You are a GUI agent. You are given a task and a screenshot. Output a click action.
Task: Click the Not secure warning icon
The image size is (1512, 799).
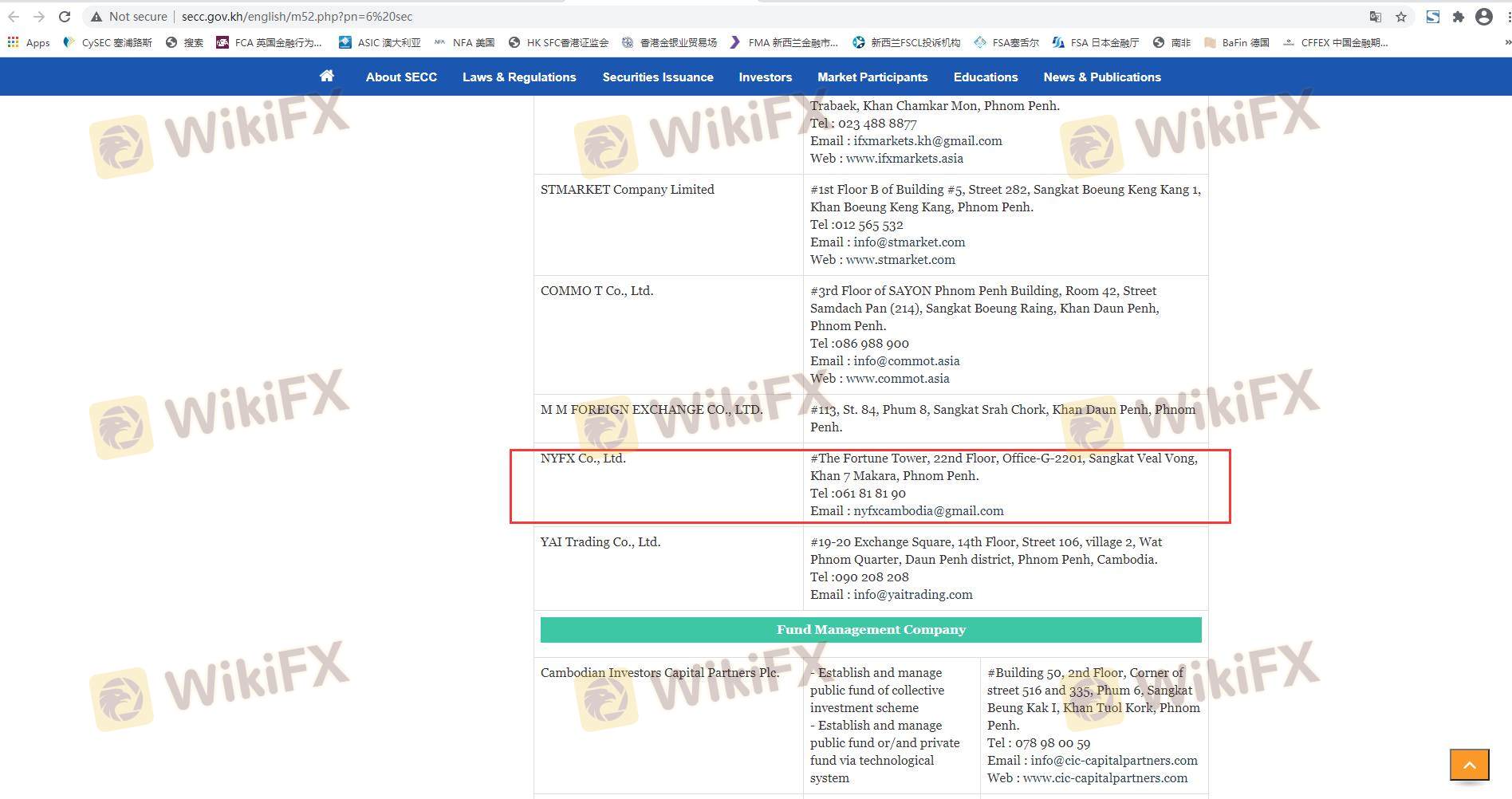(96, 17)
